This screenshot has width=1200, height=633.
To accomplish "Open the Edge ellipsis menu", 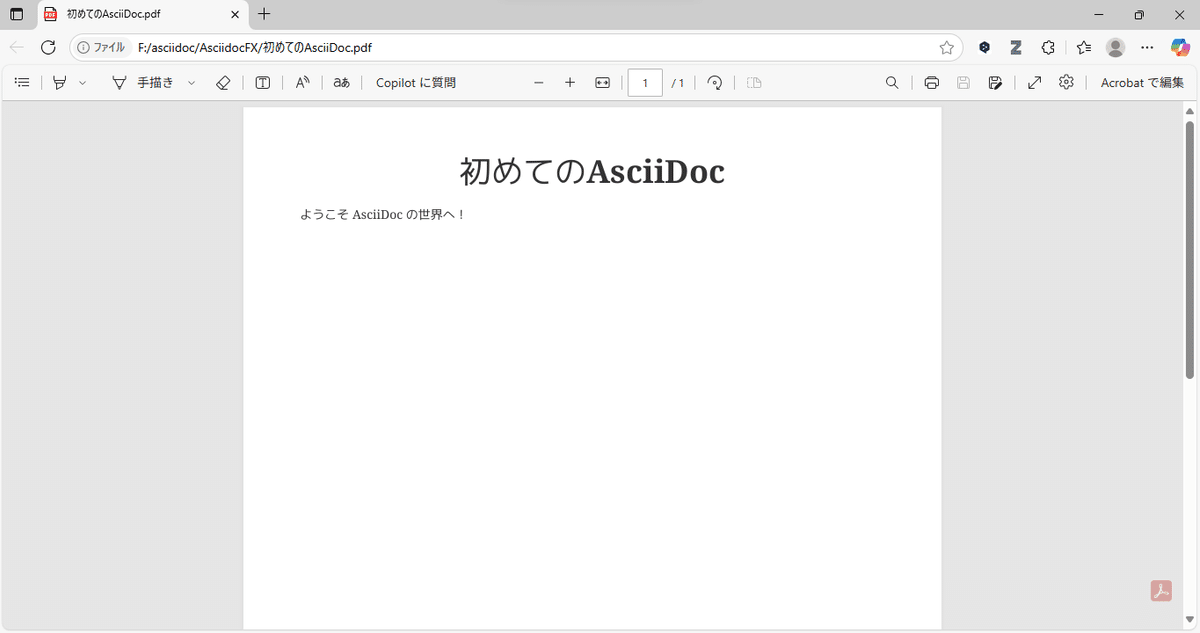I will (x=1146, y=47).
